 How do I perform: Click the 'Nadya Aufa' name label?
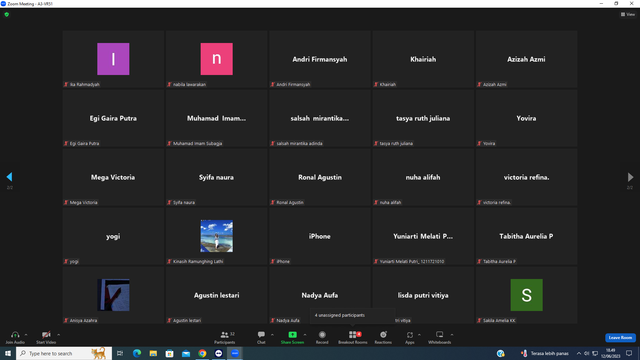[288, 320]
